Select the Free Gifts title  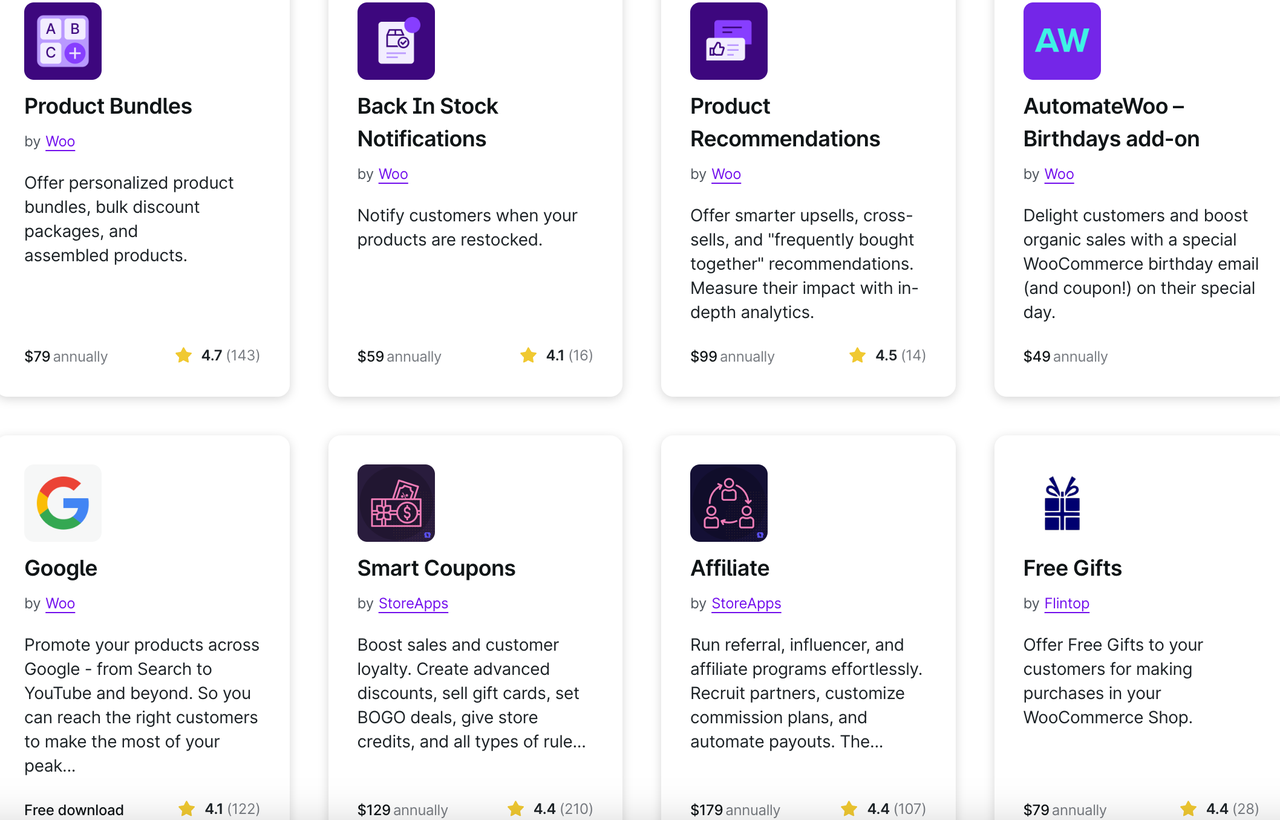1072,568
